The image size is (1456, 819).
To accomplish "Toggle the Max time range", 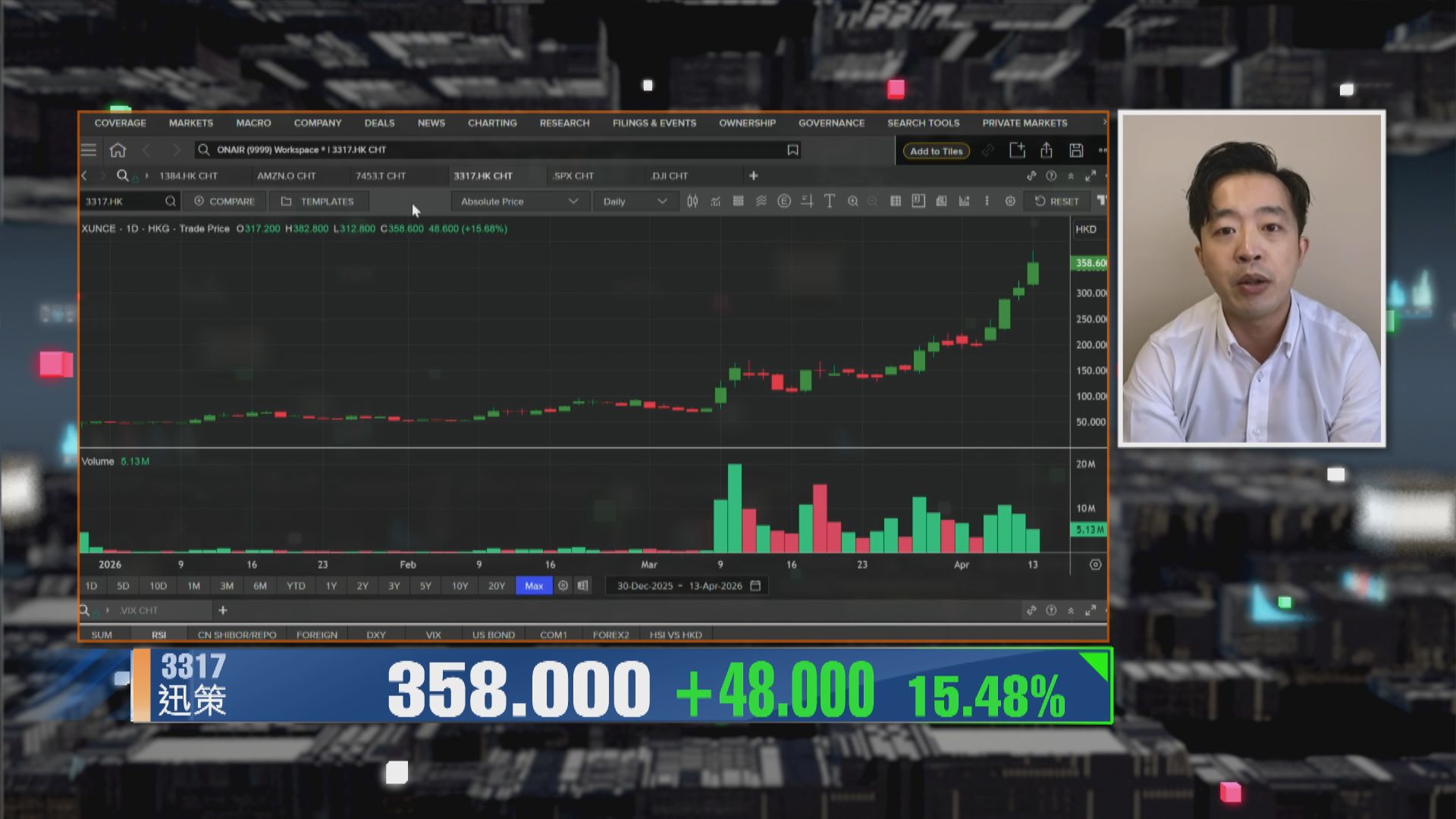I will pos(534,585).
